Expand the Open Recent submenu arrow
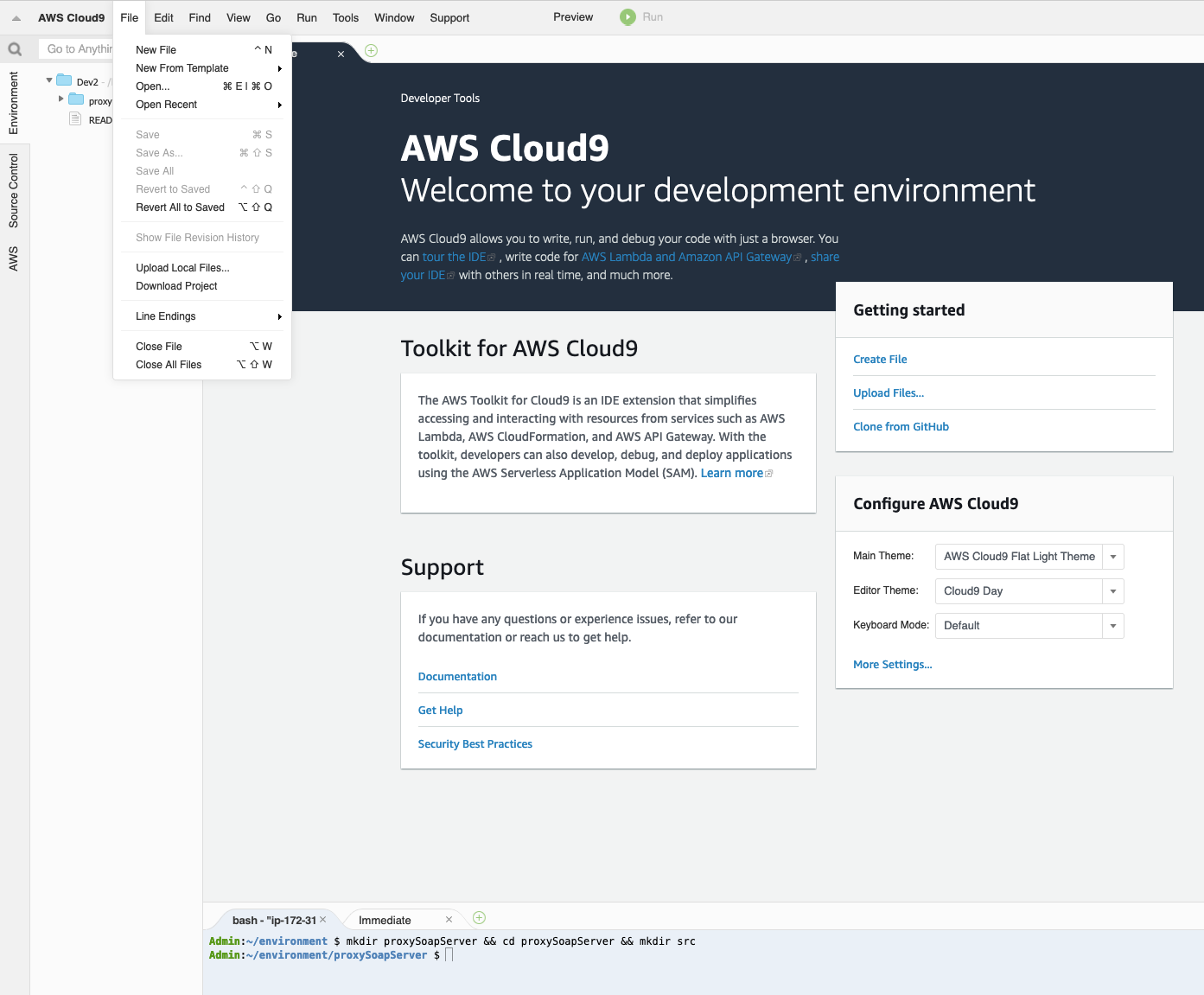This screenshot has height=995, width=1204. (x=279, y=105)
